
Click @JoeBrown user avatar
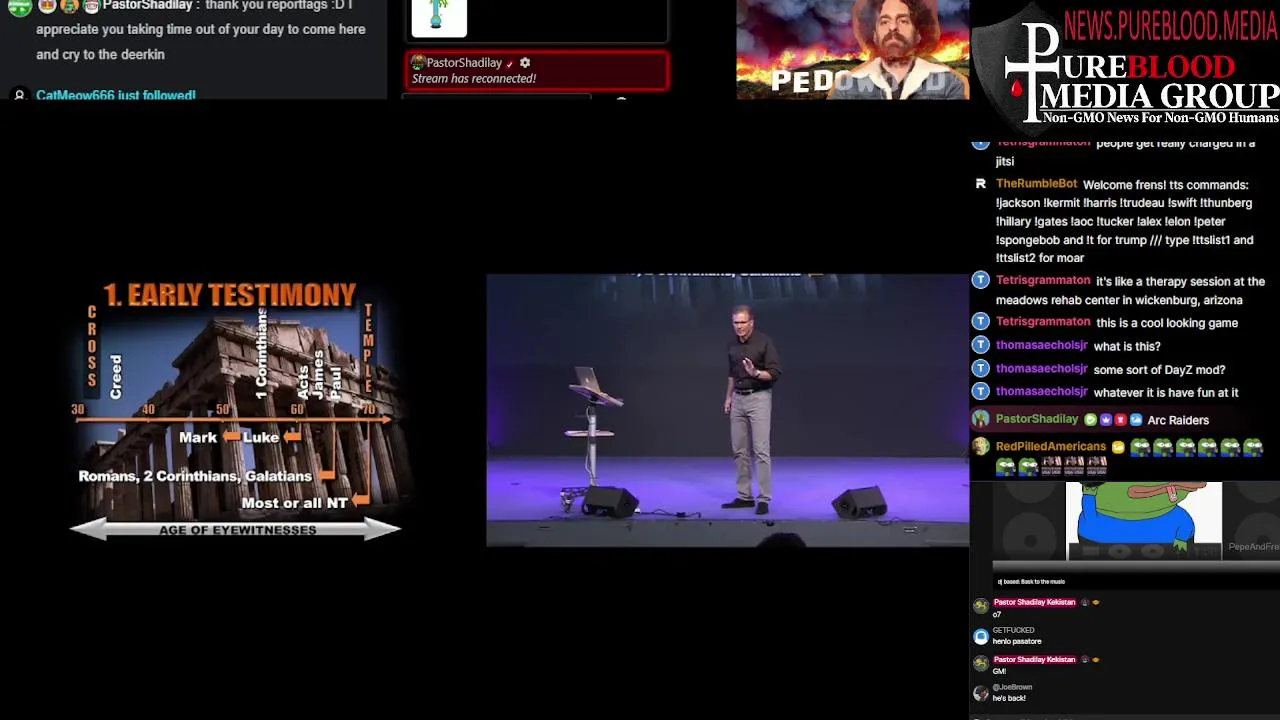point(981,693)
